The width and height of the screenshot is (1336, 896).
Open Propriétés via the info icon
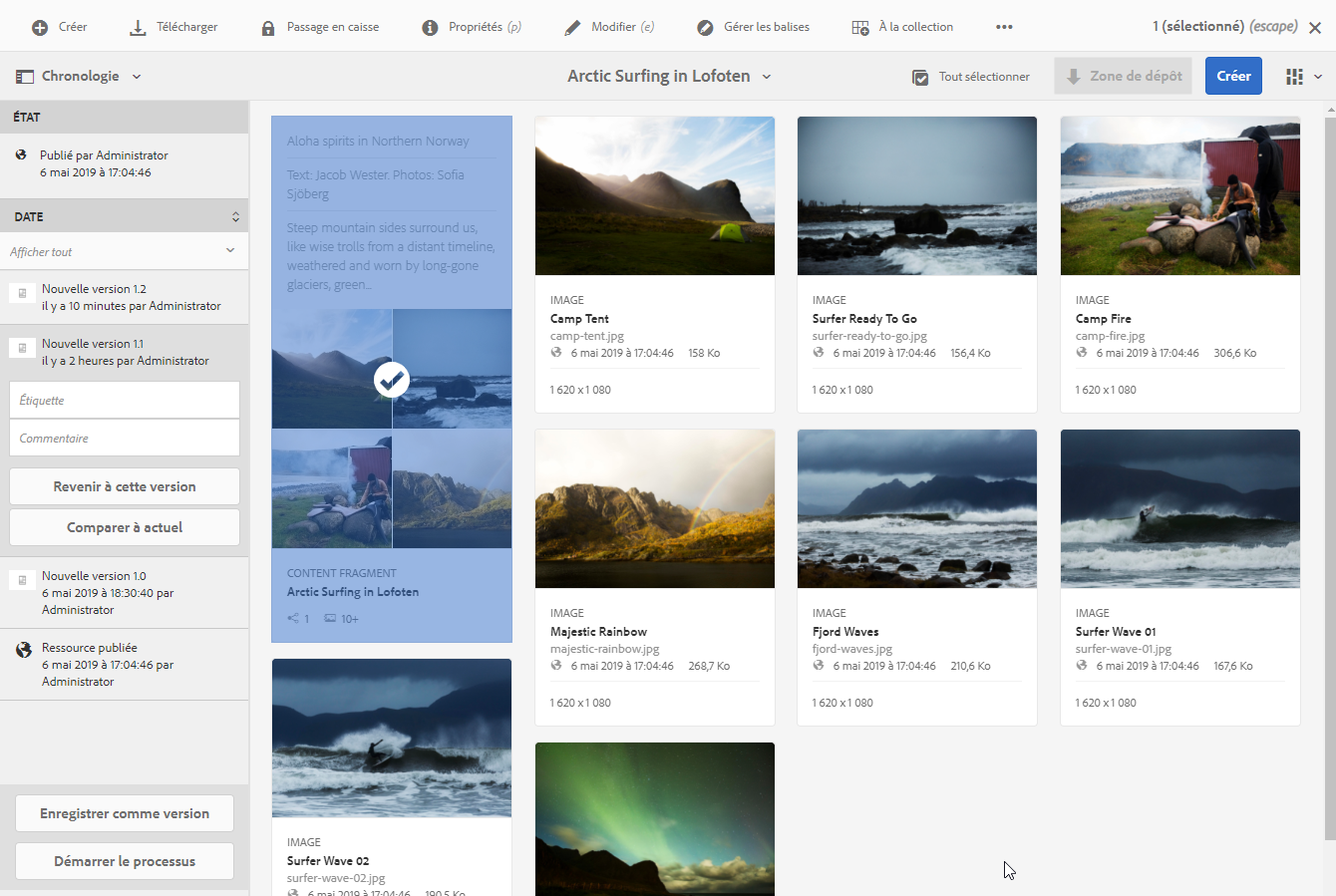point(430,28)
